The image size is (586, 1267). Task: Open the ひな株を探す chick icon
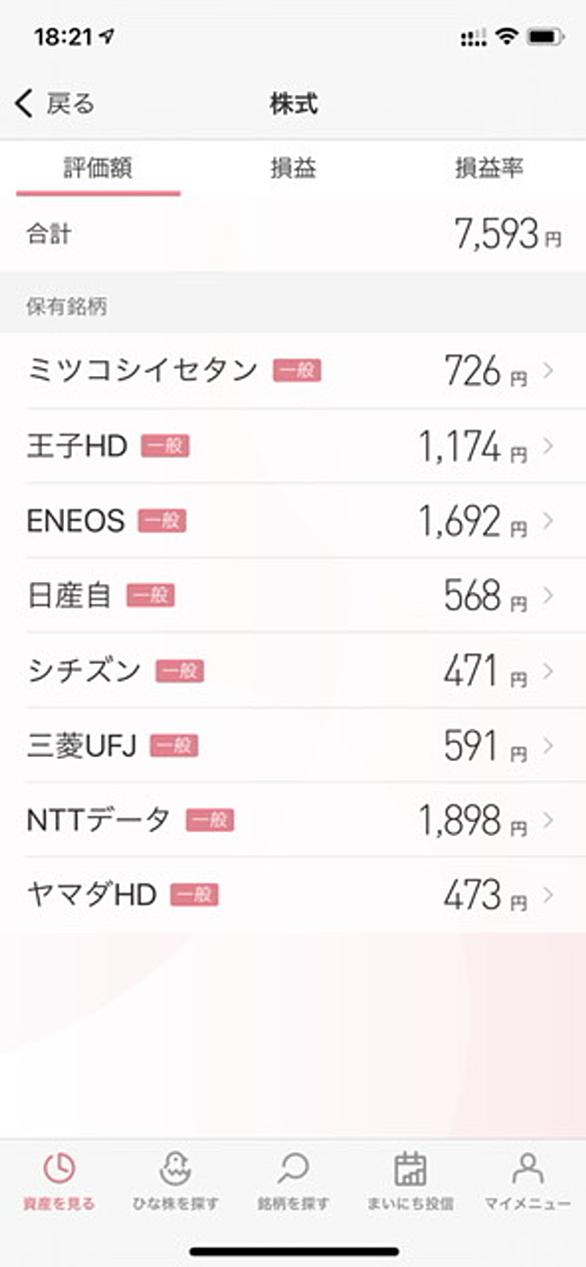pos(176,1169)
